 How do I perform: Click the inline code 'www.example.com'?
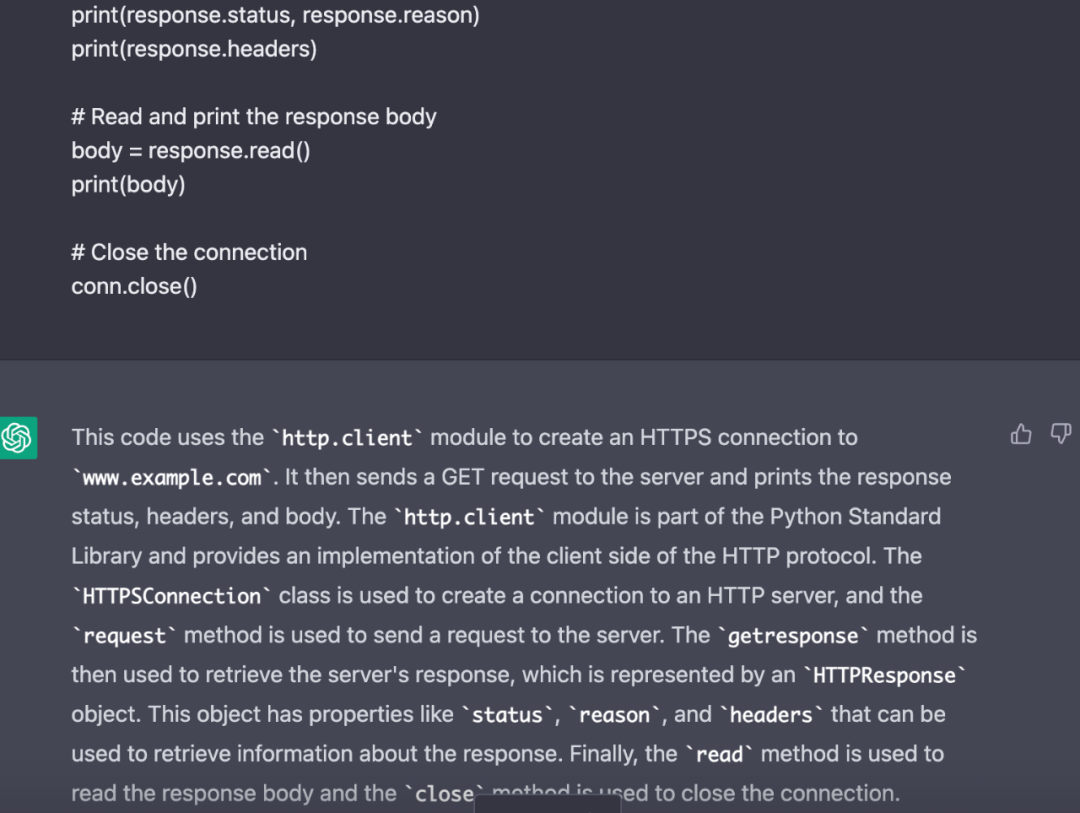tap(172, 478)
